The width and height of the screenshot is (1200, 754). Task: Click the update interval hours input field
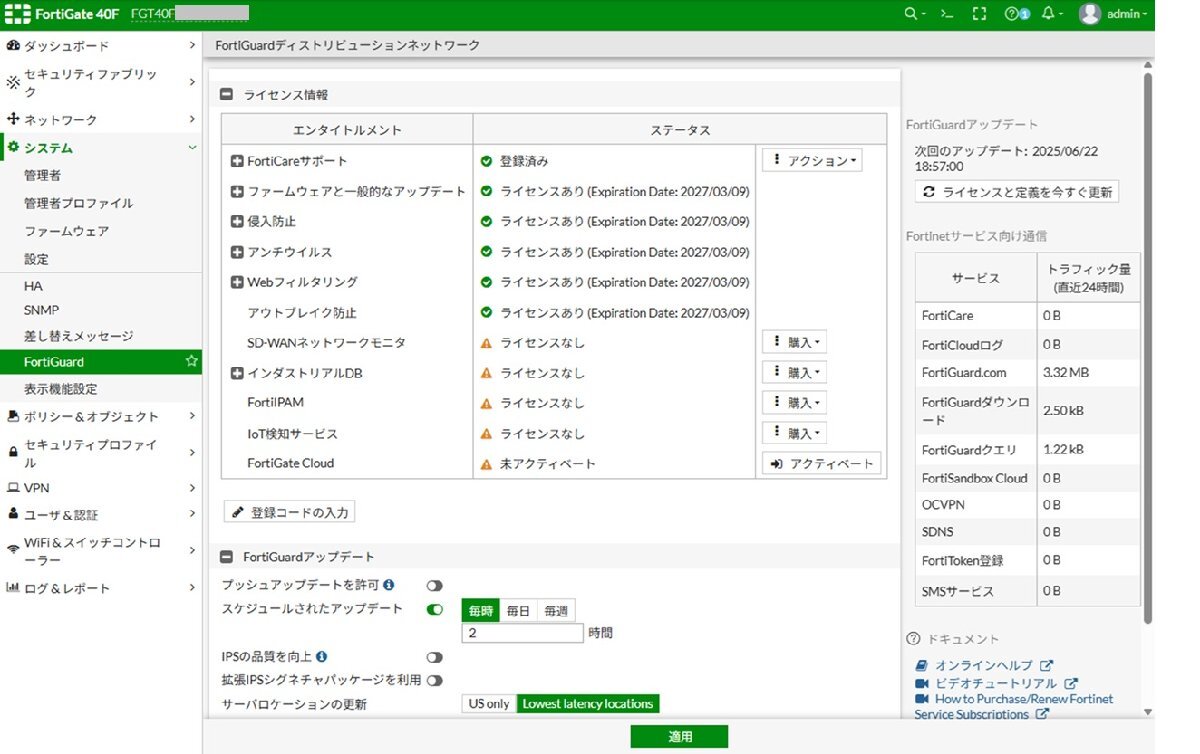pos(522,633)
